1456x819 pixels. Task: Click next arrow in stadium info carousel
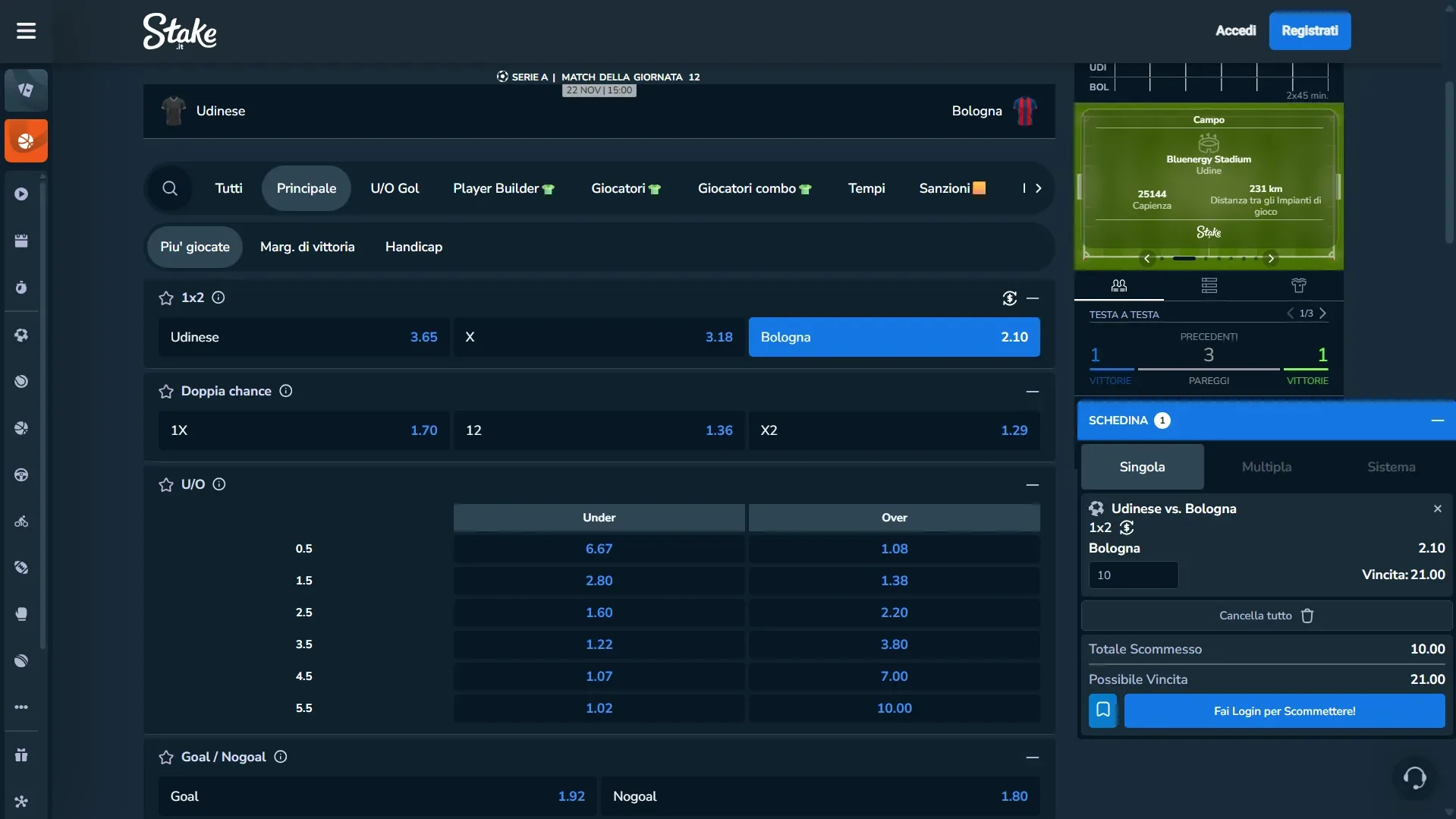click(1271, 259)
